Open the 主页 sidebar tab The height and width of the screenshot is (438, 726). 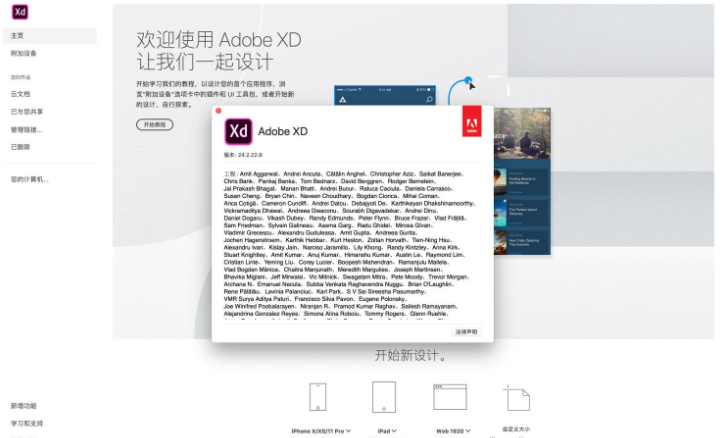pyautogui.click(x=50, y=36)
